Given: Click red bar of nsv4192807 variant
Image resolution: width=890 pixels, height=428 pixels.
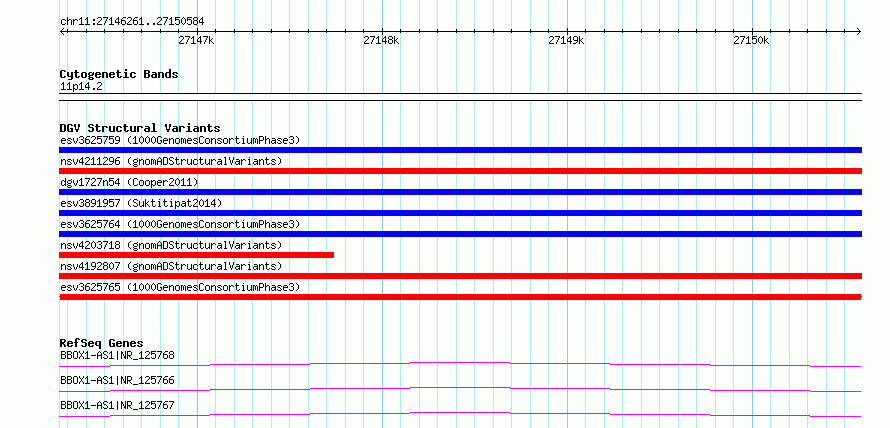Looking at the screenshot, I should [460, 276].
